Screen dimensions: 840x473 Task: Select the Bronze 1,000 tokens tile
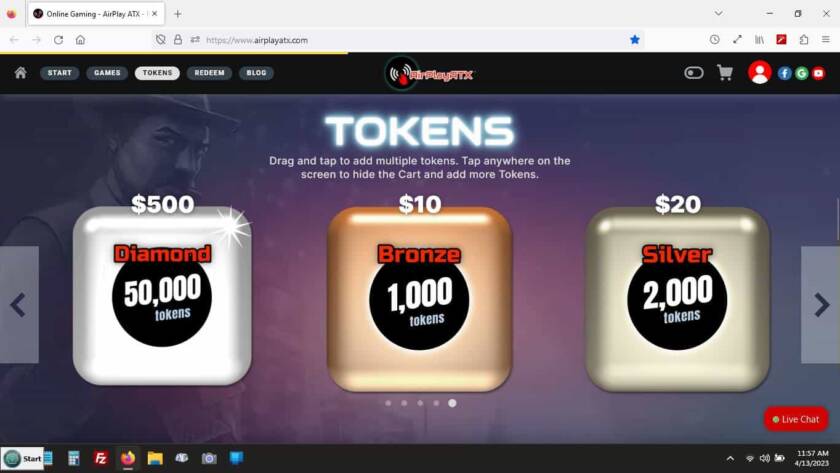(419, 299)
